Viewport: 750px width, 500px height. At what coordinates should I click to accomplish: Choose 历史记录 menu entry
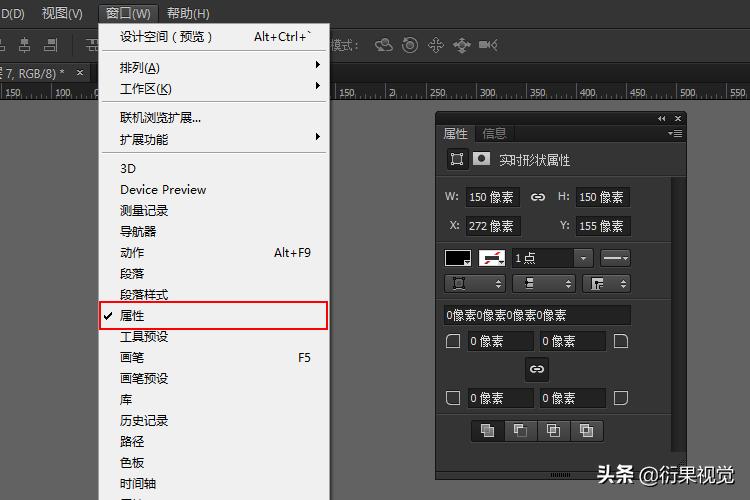(x=214, y=421)
